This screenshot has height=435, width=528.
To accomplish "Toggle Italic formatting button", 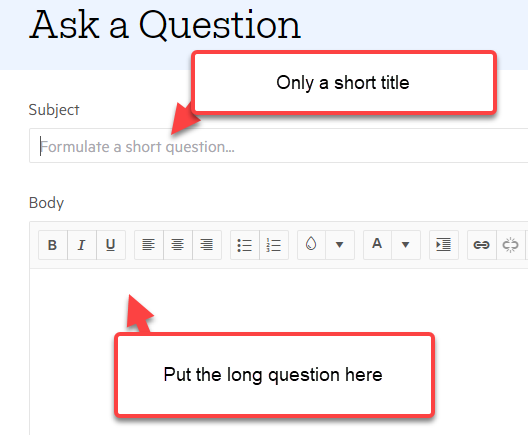I will tap(82, 245).
